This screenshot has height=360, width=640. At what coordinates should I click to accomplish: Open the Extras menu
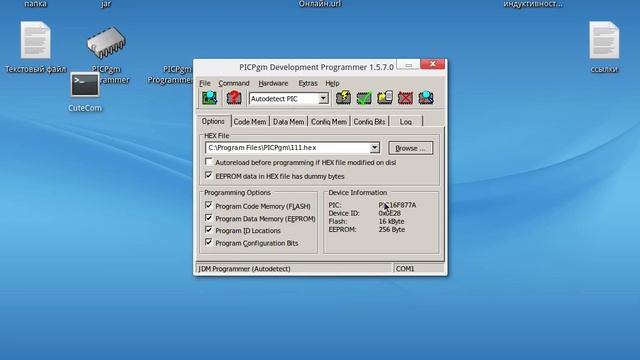308,83
